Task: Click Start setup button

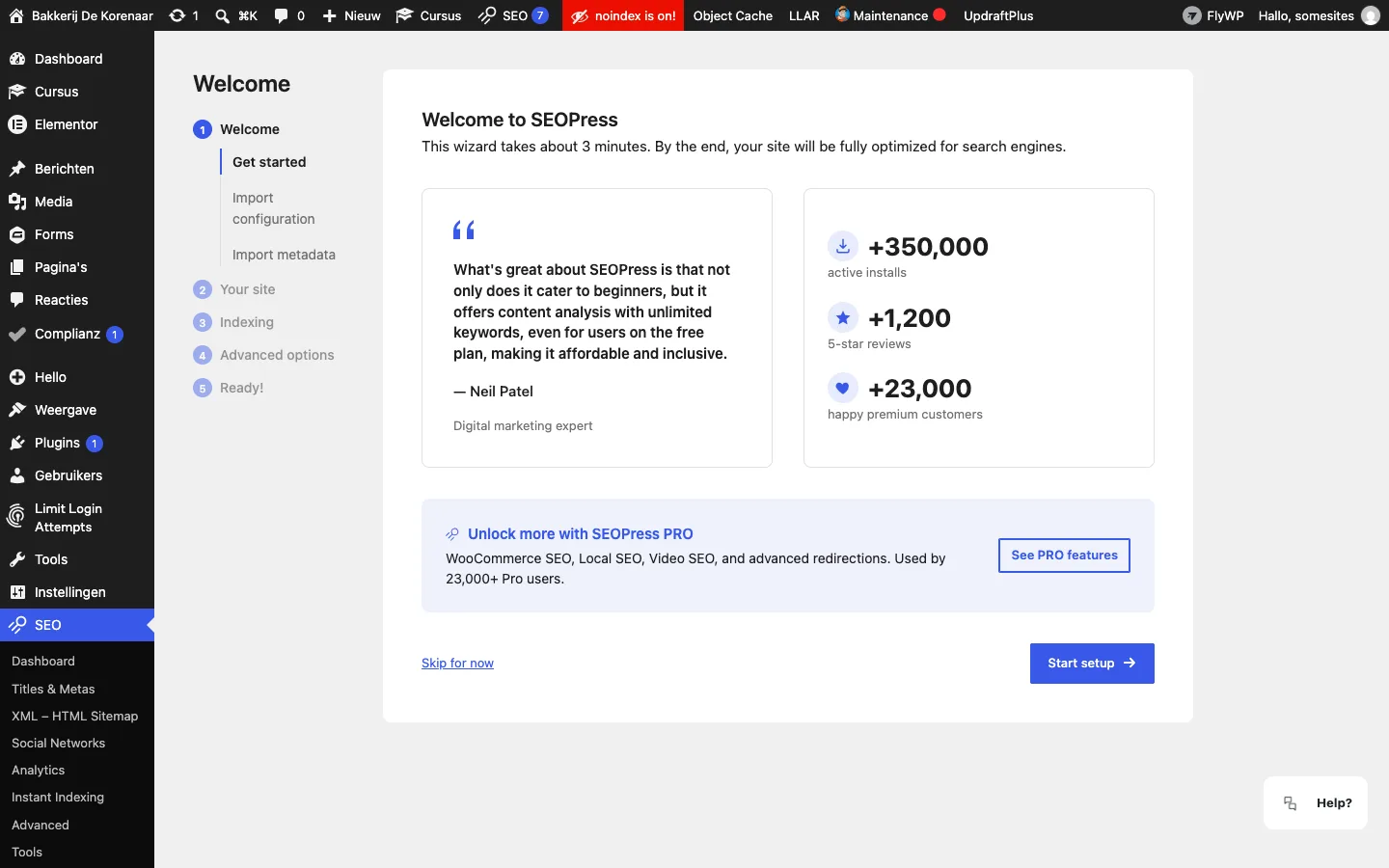Action: click(x=1092, y=664)
